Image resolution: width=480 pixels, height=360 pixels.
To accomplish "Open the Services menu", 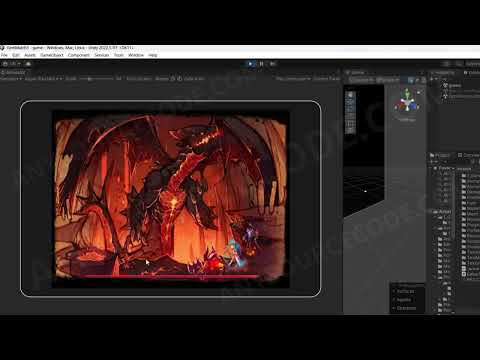I will coord(102,55).
